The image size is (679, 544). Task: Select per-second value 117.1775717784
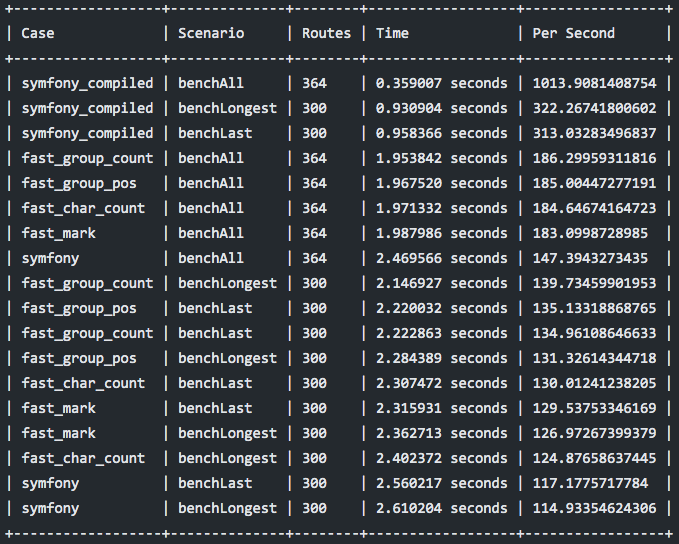point(590,483)
